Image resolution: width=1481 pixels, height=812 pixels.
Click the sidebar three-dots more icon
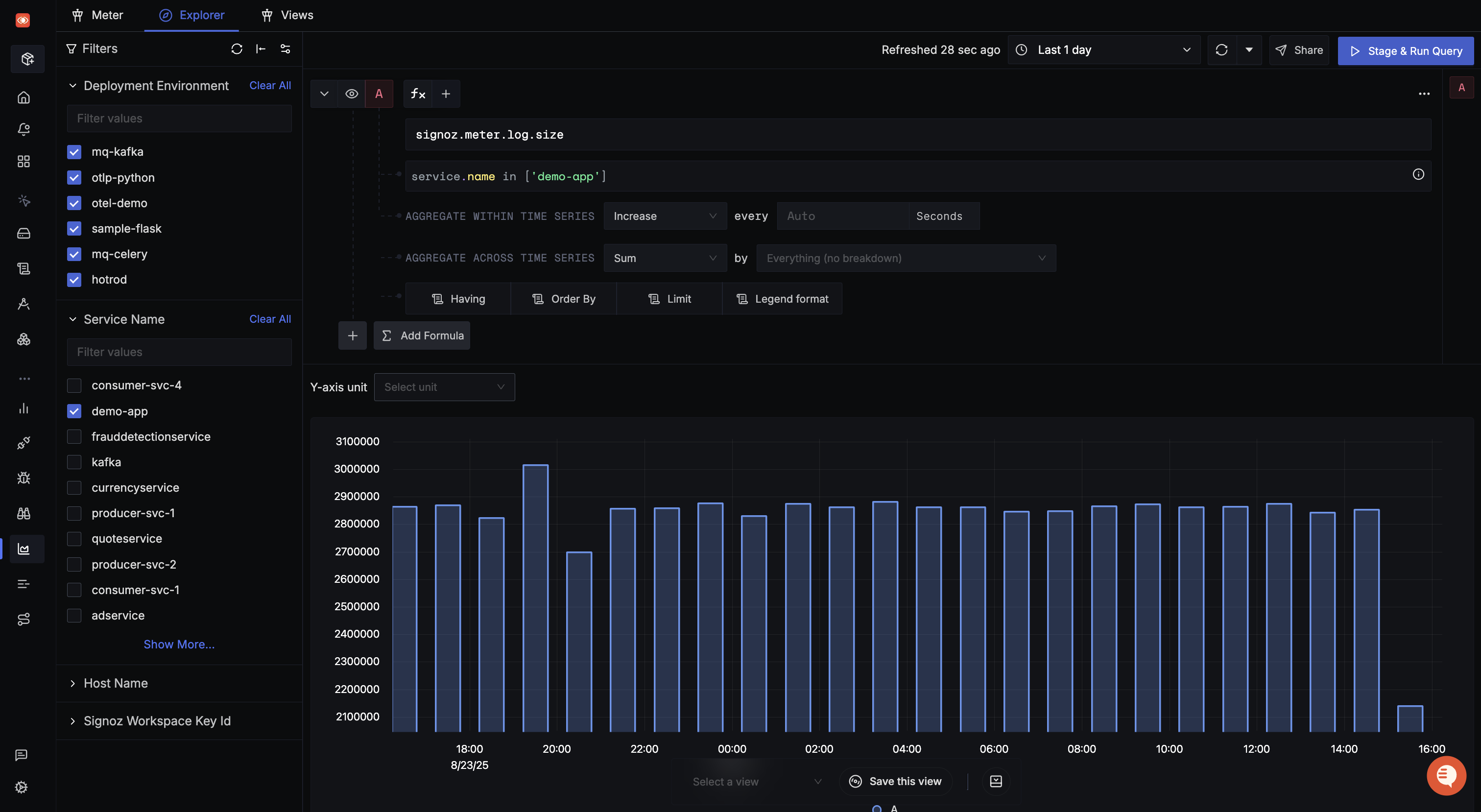(x=24, y=379)
